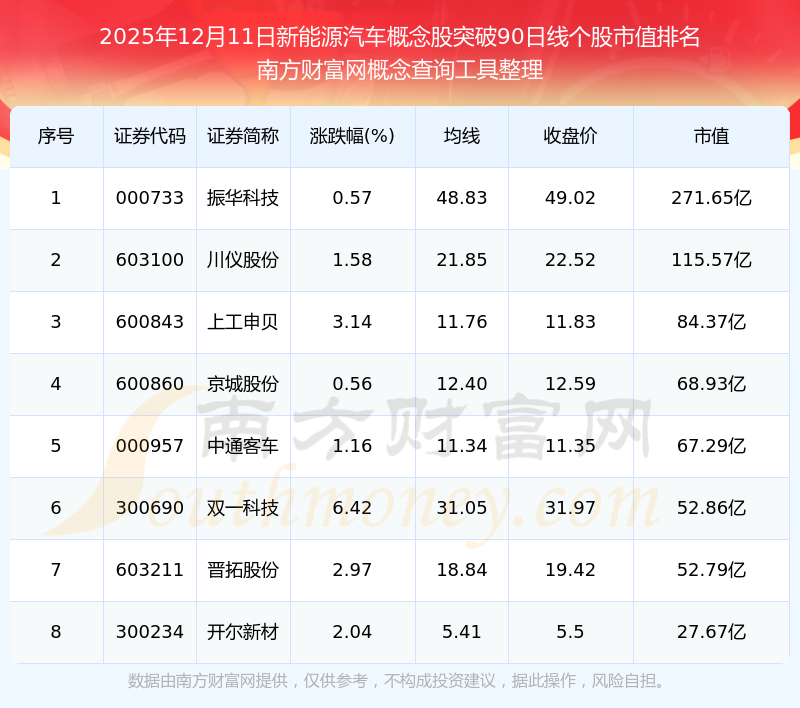Click market value 52.79亿
The height and width of the screenshot is (708, 800).
point(711,570)
